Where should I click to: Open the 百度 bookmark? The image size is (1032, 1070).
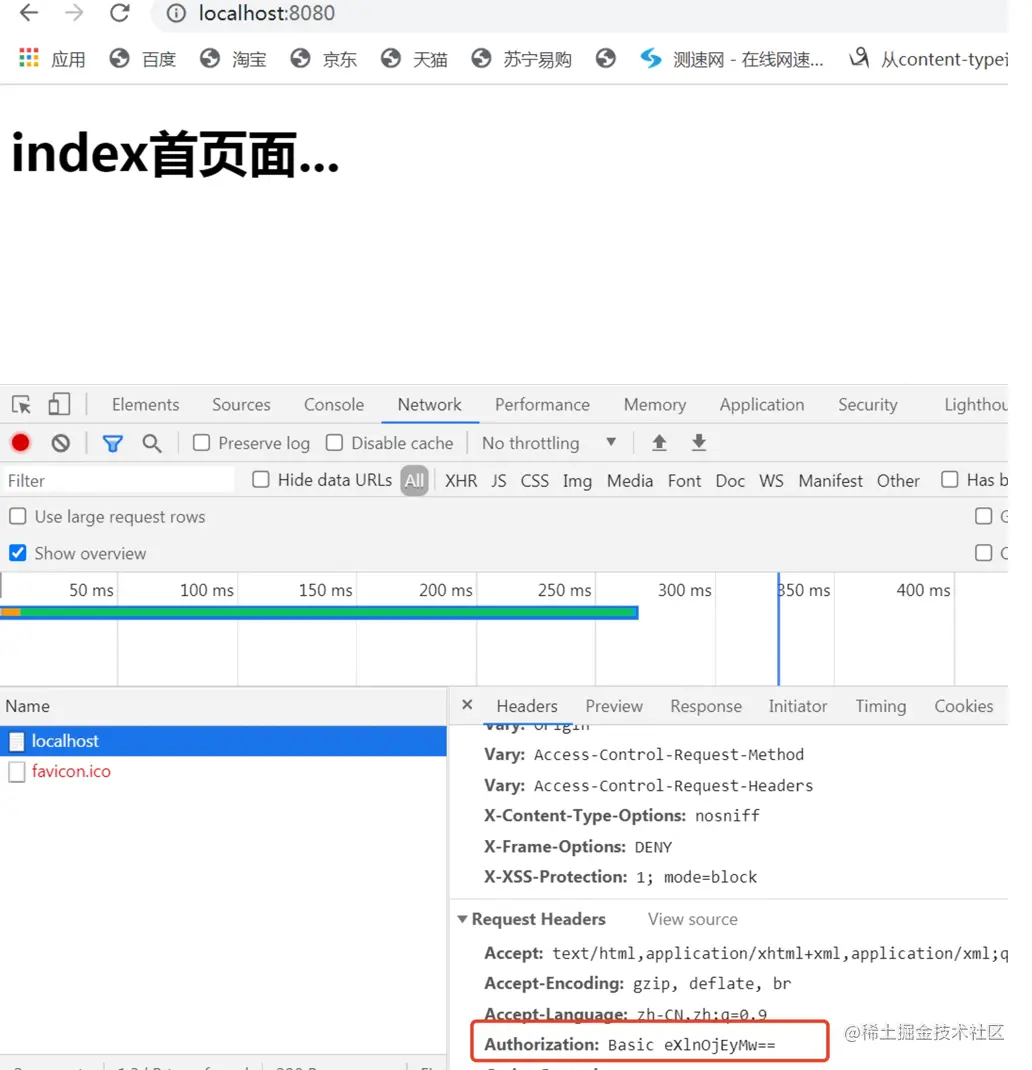[x=143, y=59]
